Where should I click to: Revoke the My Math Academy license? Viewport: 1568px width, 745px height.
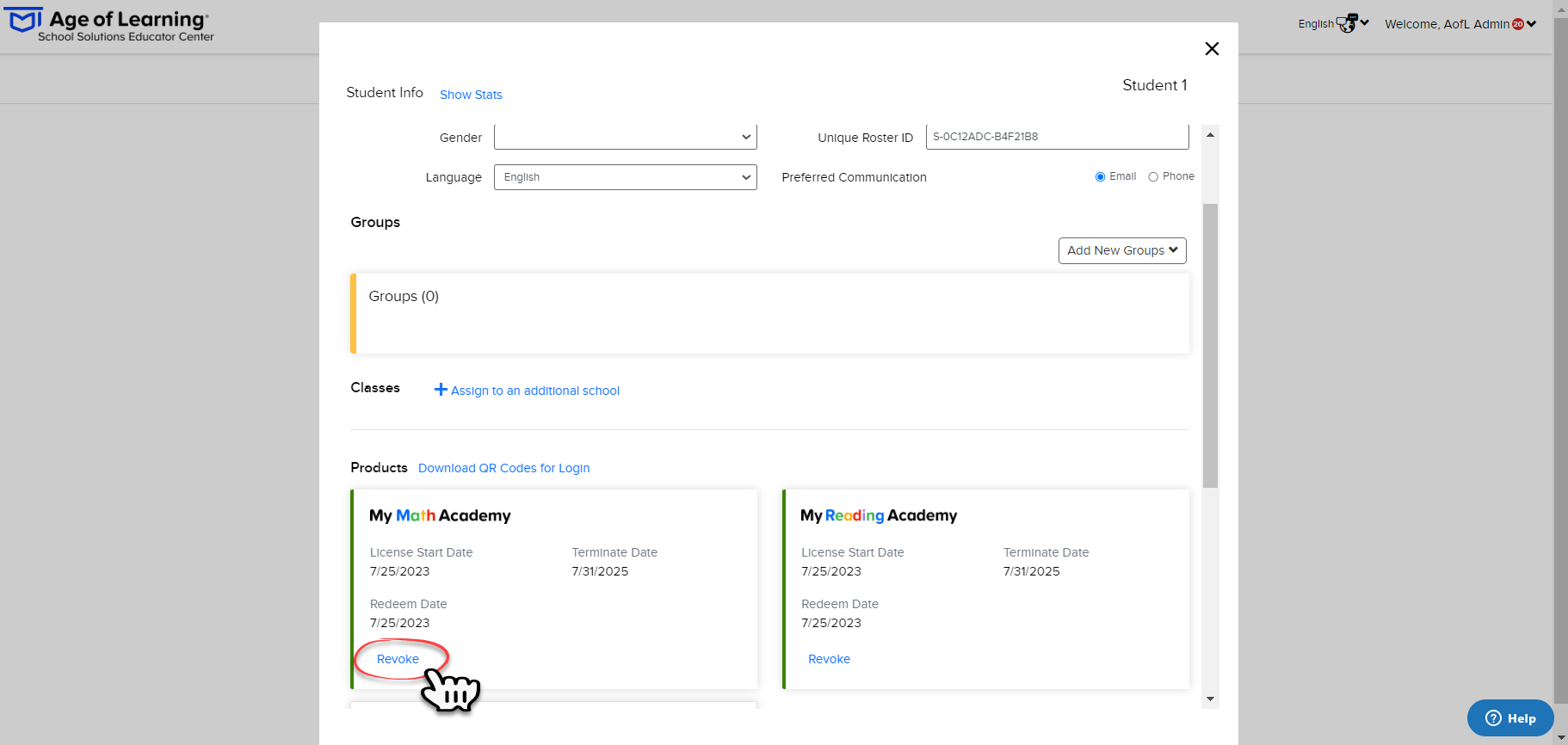coord(398,659)
